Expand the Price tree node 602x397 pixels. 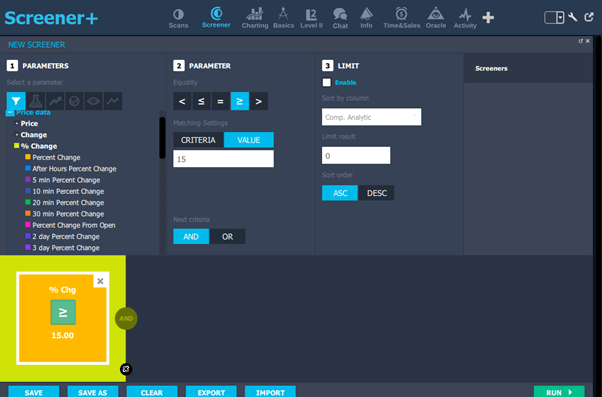pyautogui.click(x=17, y=124)
